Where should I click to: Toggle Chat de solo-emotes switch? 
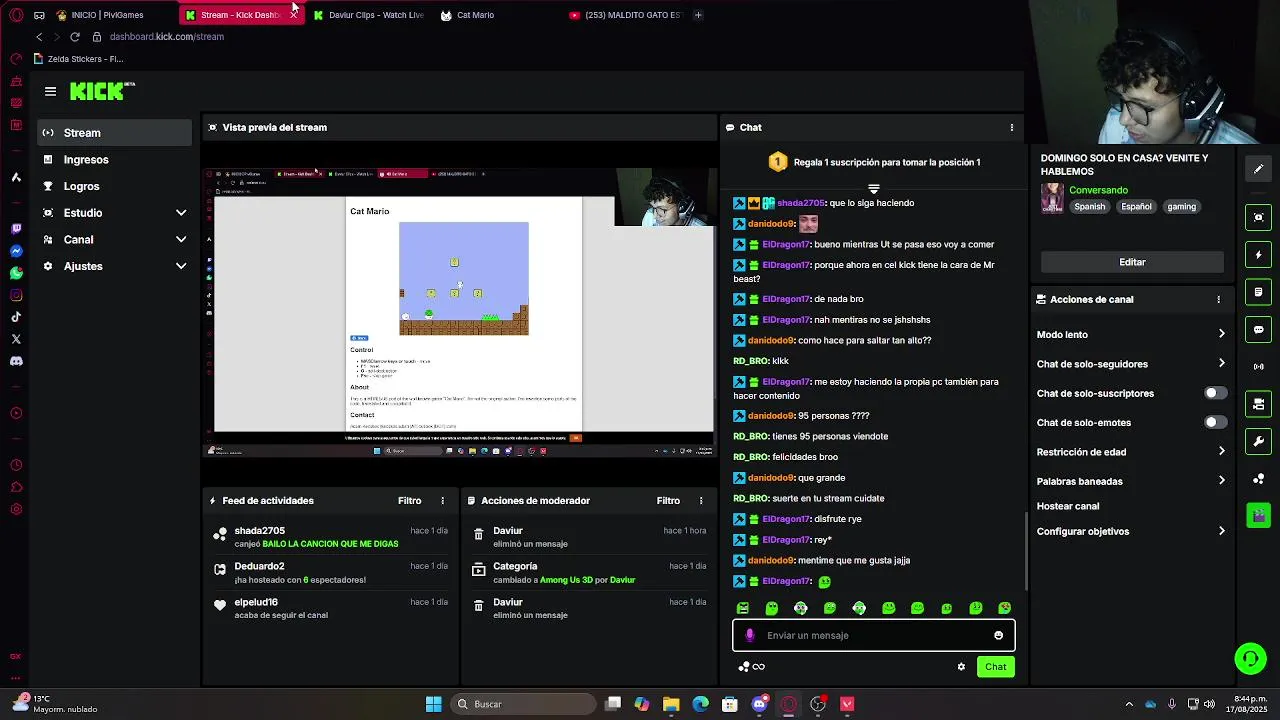click(1214, 422)
